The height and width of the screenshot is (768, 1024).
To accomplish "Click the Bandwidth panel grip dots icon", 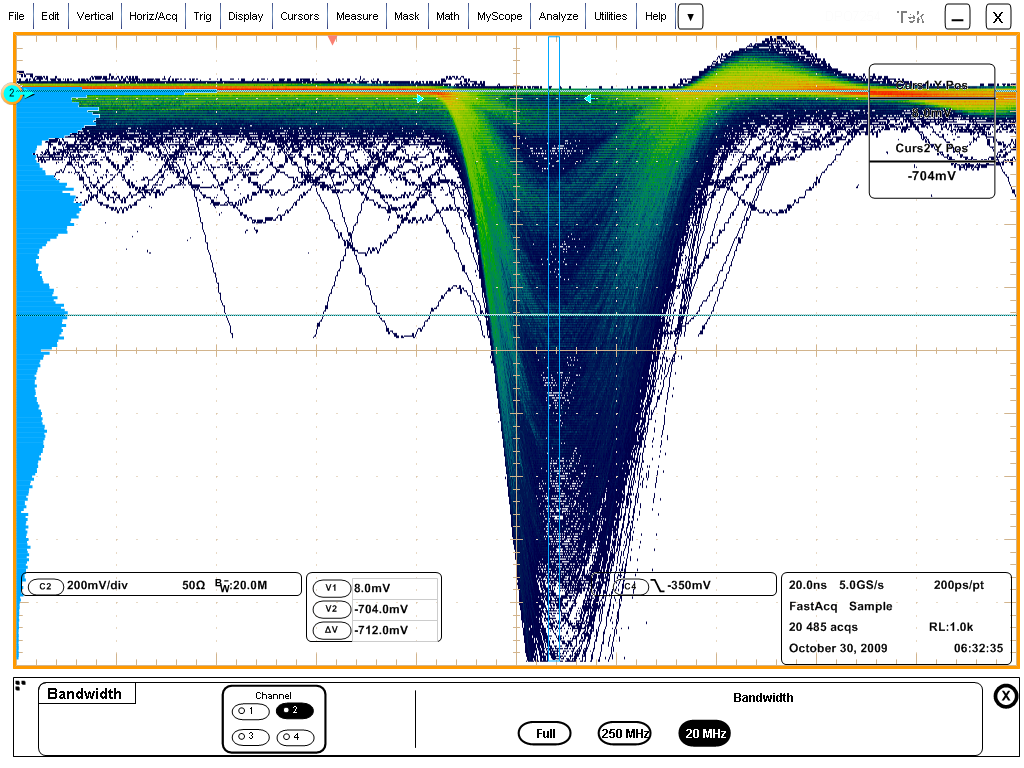I will pyautogui.click(x=20, y=685).
